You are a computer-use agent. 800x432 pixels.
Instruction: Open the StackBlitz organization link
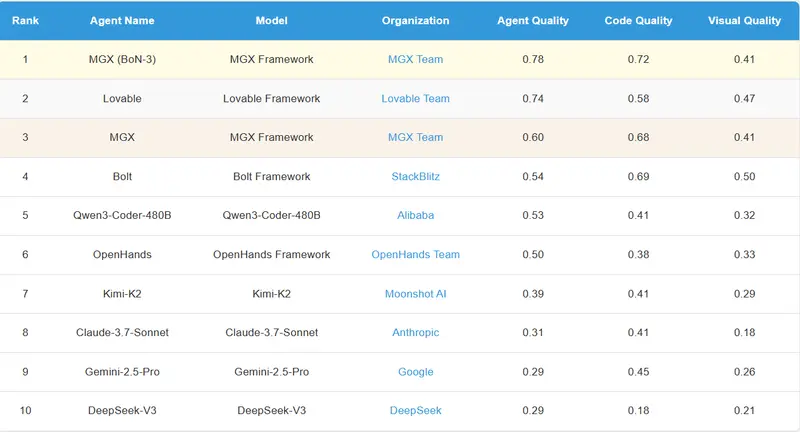pos(415,177)
